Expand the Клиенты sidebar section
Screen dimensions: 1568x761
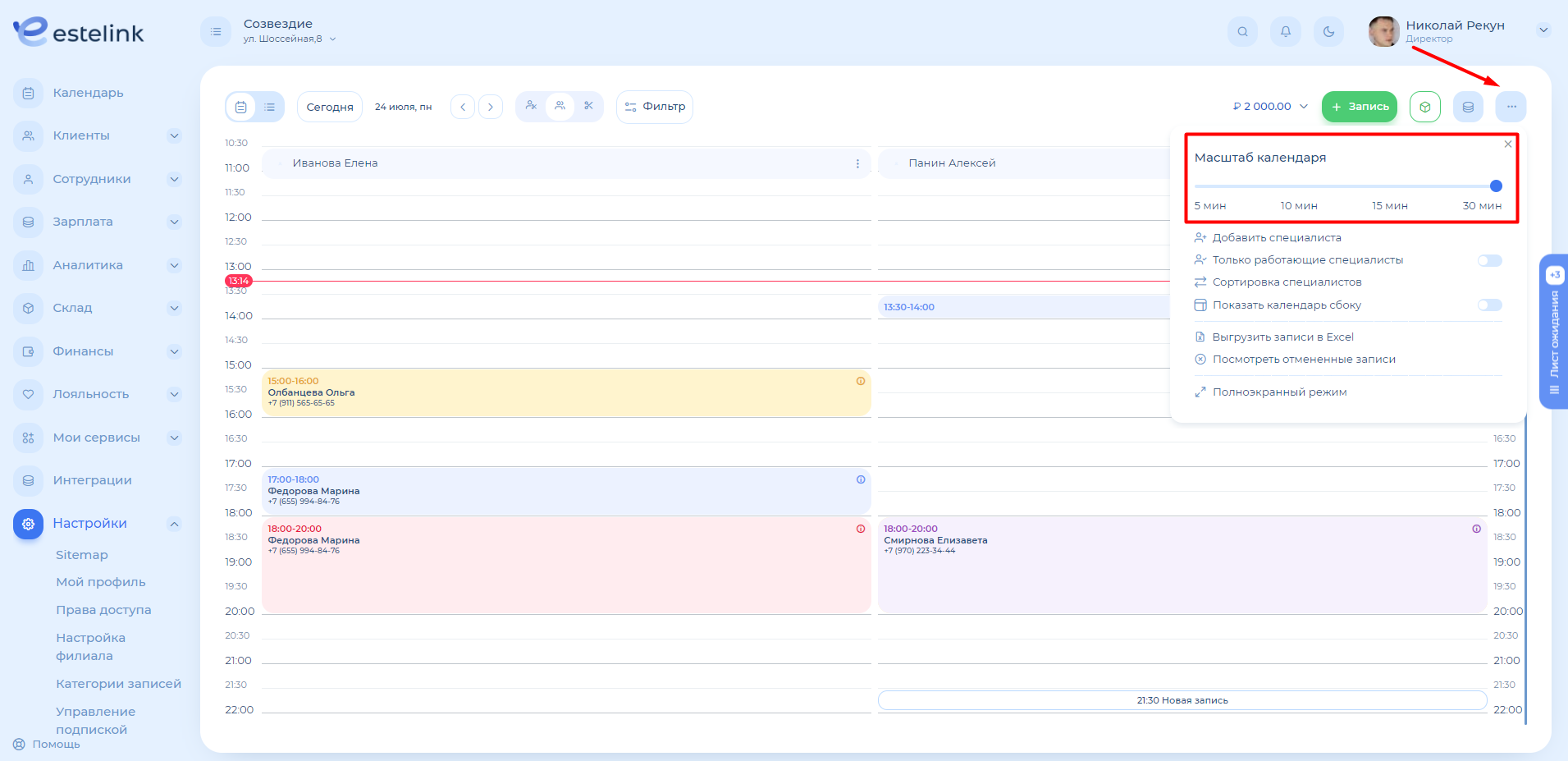[174, 135]
